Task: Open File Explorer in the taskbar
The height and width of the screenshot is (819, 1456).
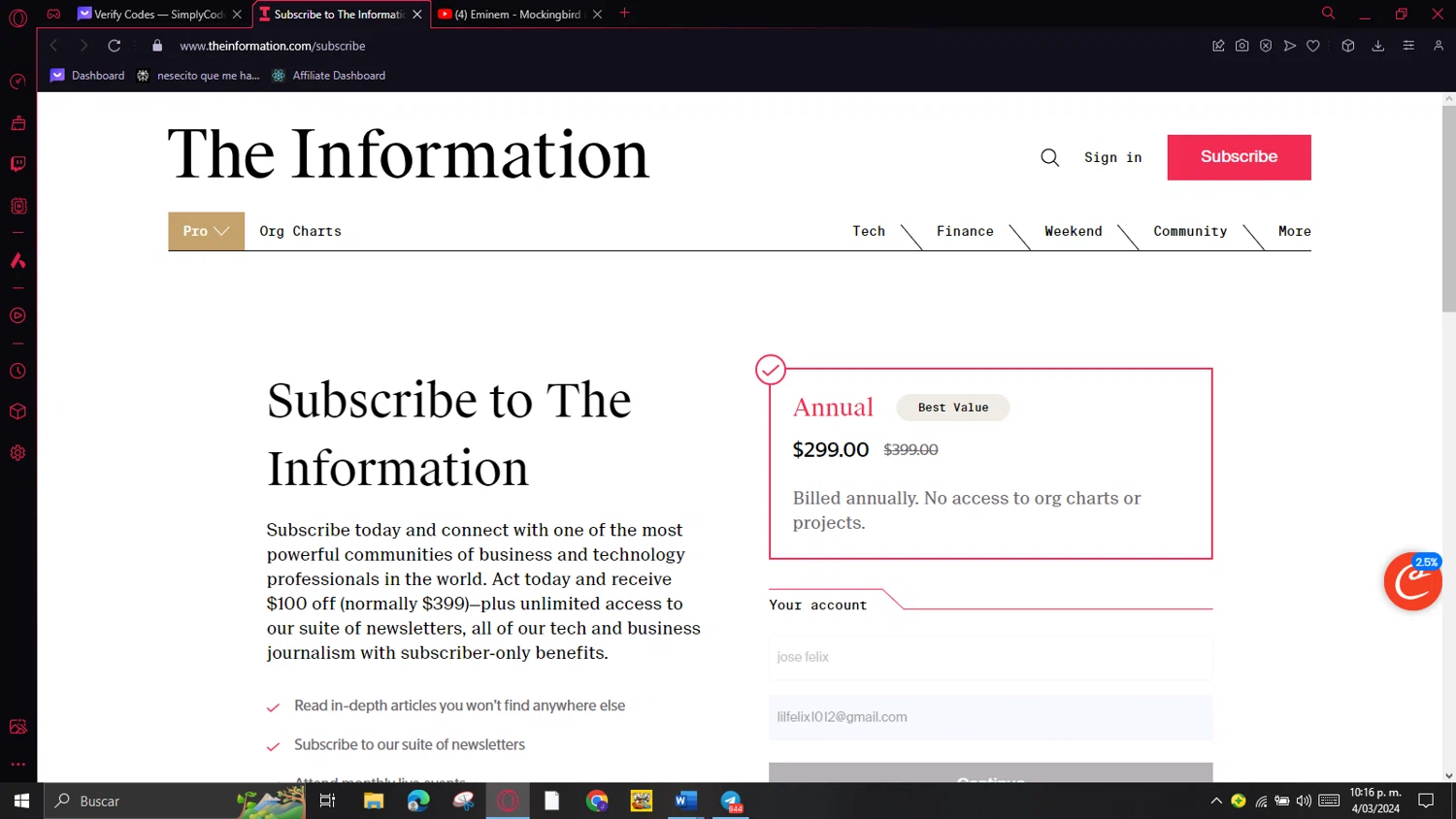Action: point(374,801)
